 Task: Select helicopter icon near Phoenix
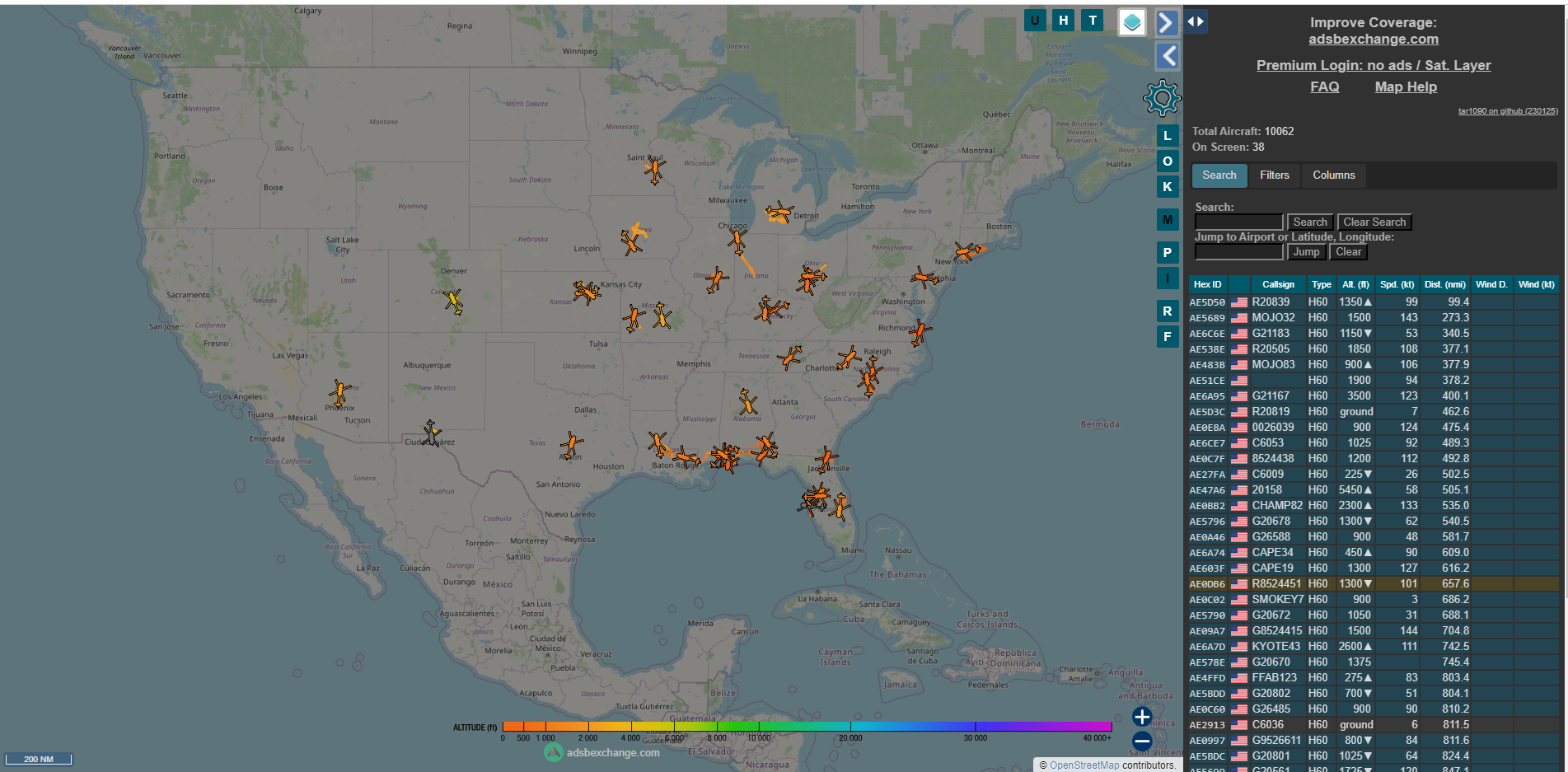pyautogui.click(x=339, y=393)
